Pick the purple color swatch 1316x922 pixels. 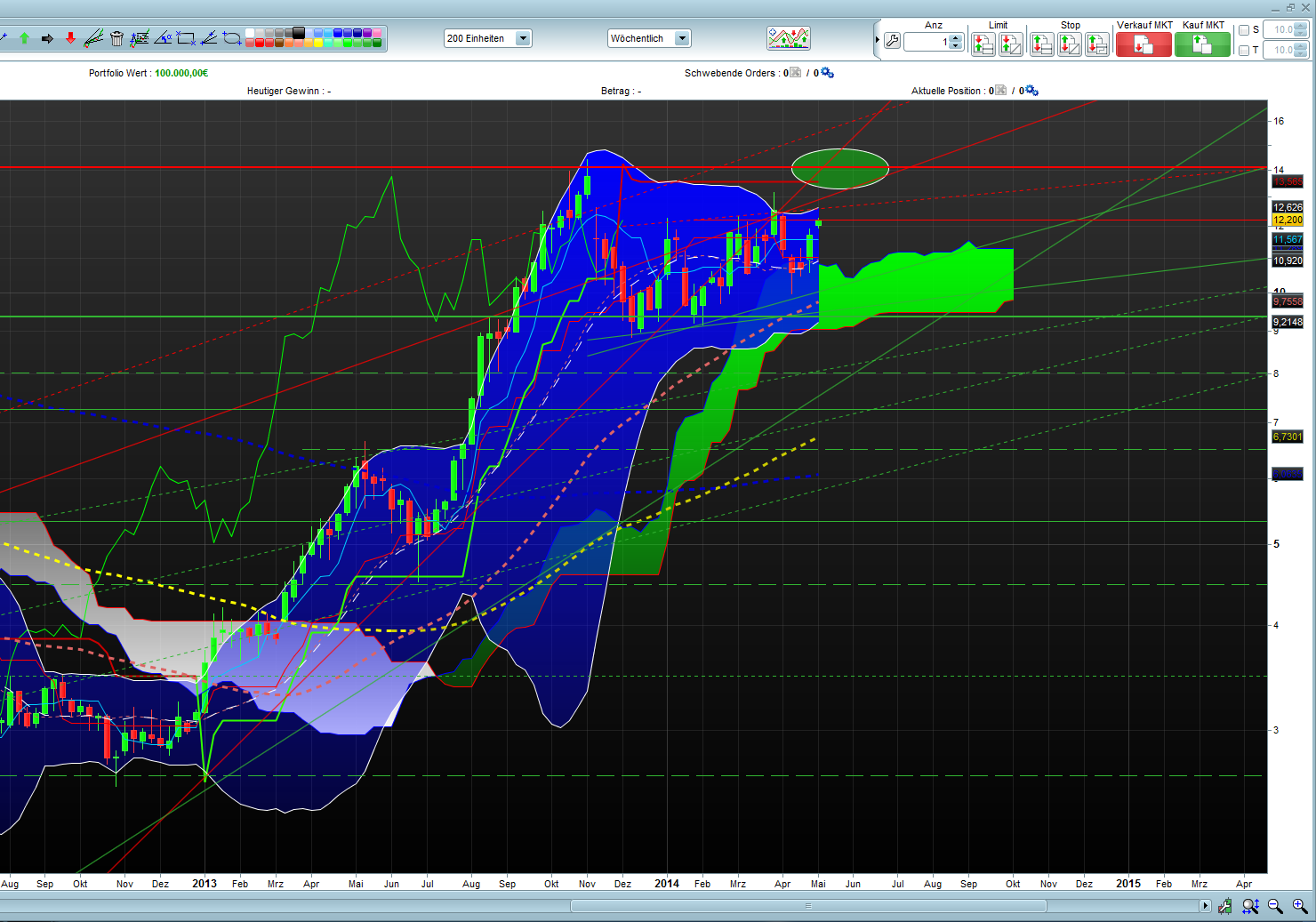(367, 33)
